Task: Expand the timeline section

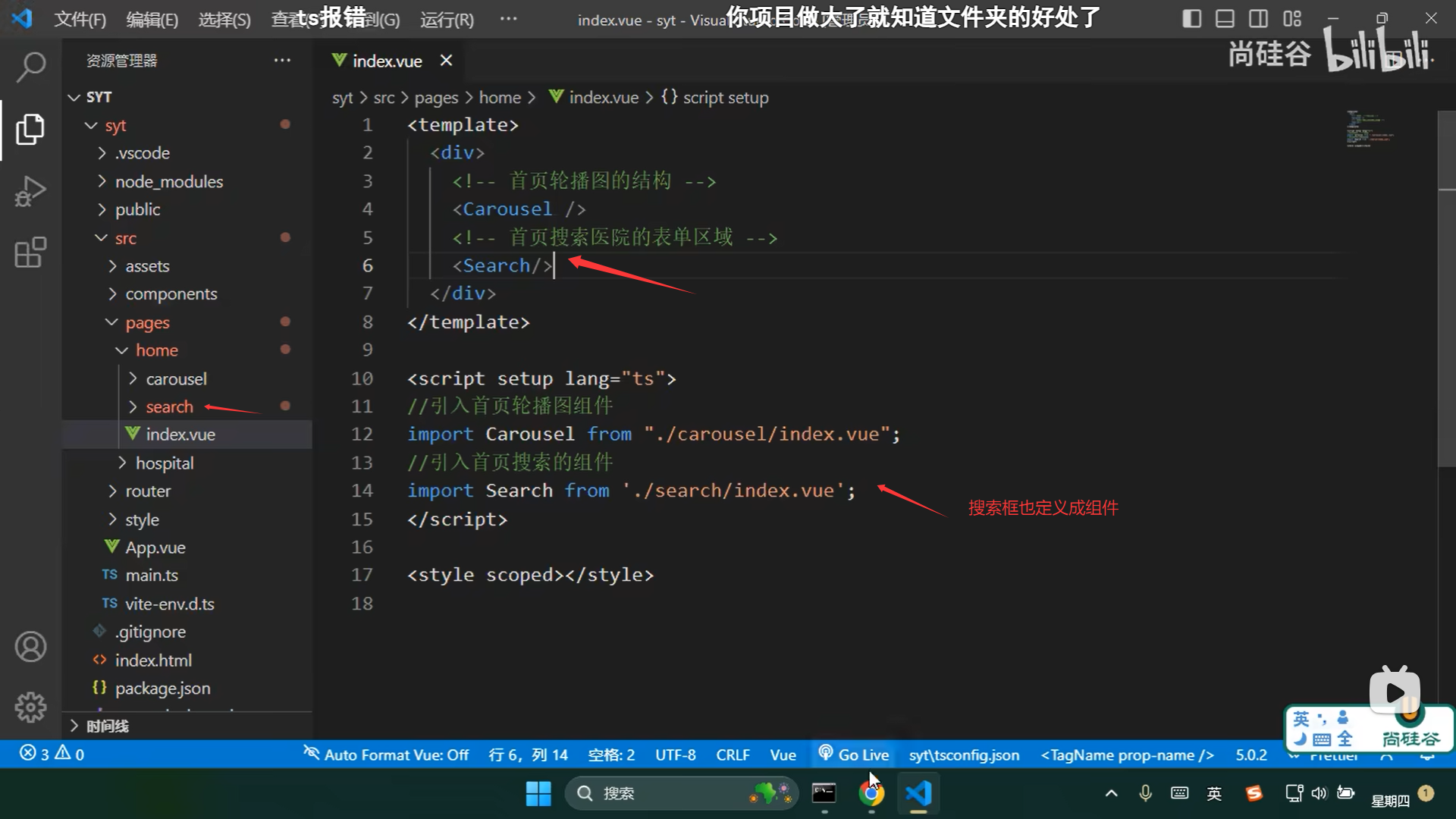Action: (x=106, y=726)
